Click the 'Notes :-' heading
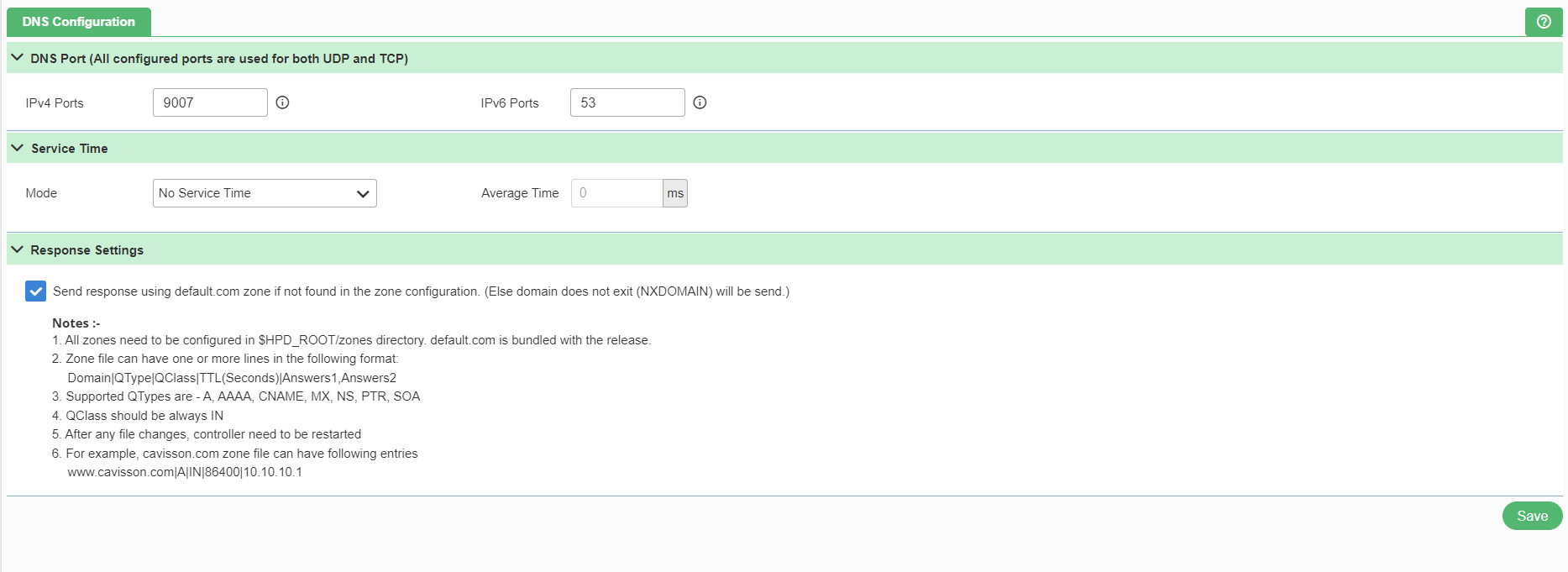 coord(76,323)
